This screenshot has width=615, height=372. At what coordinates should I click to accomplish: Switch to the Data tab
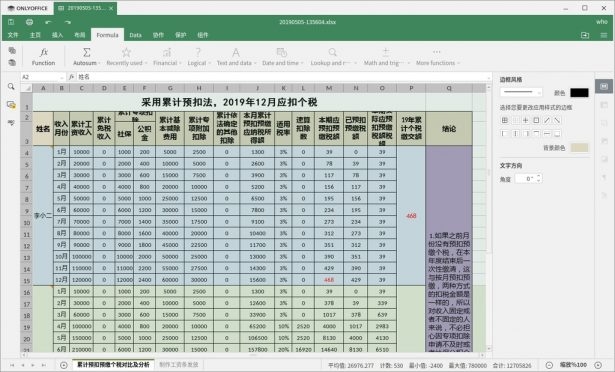tap(135, 35)
